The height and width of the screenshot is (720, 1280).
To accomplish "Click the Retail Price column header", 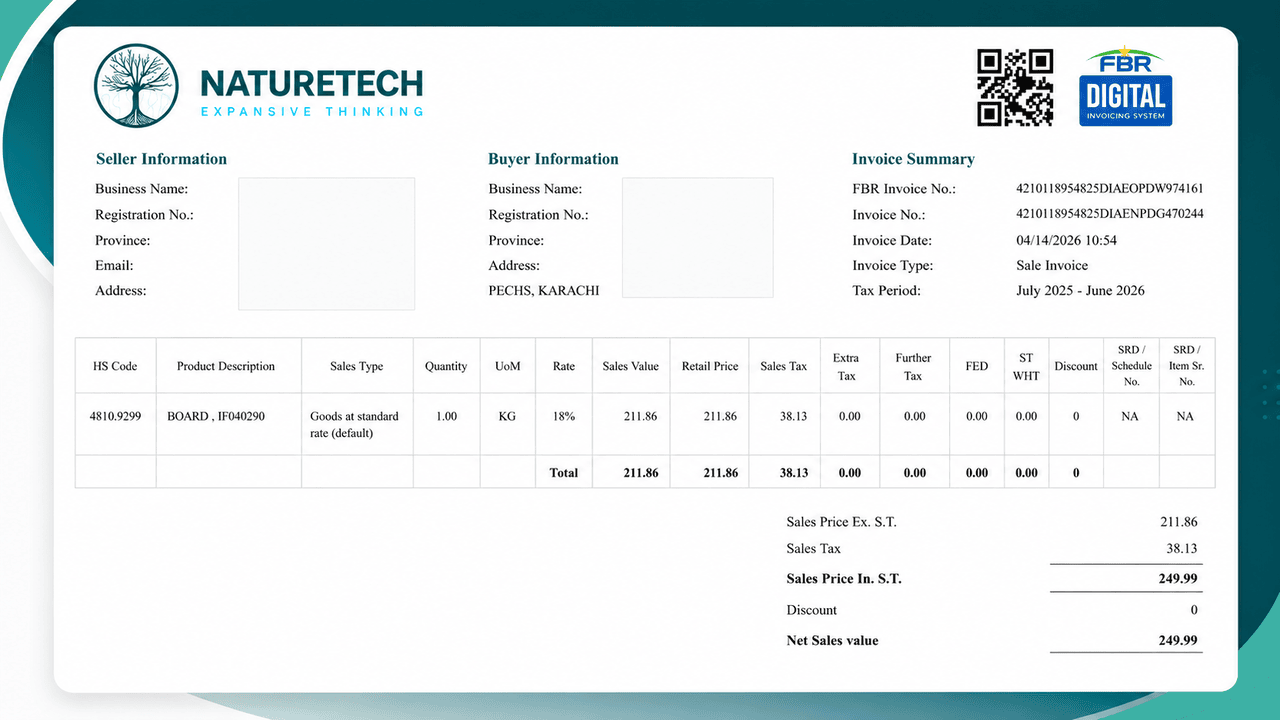I will click(710, 366).
